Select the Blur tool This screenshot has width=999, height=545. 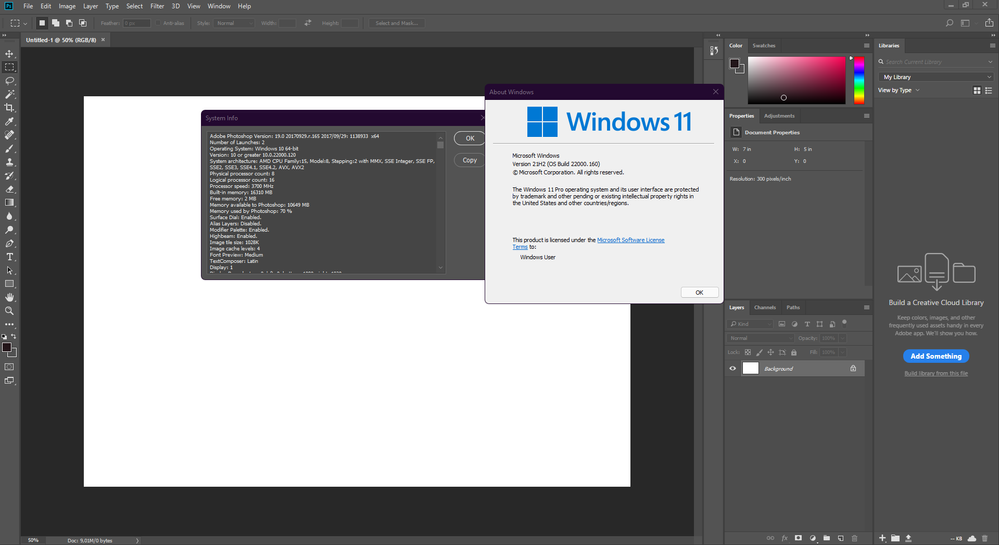[10, 216]
